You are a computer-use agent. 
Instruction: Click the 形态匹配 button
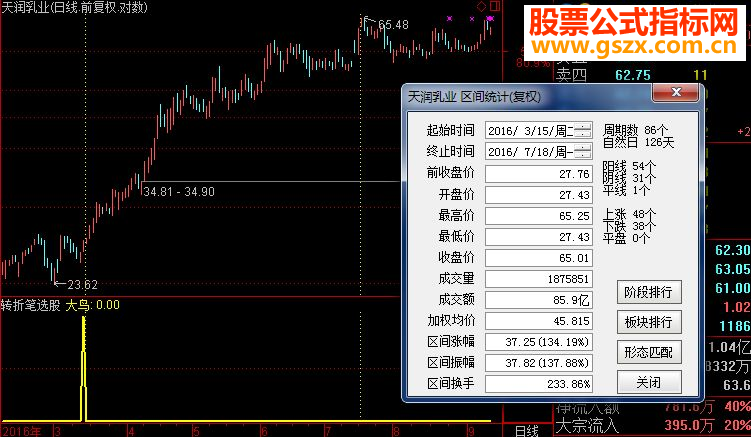coord(649,352)
